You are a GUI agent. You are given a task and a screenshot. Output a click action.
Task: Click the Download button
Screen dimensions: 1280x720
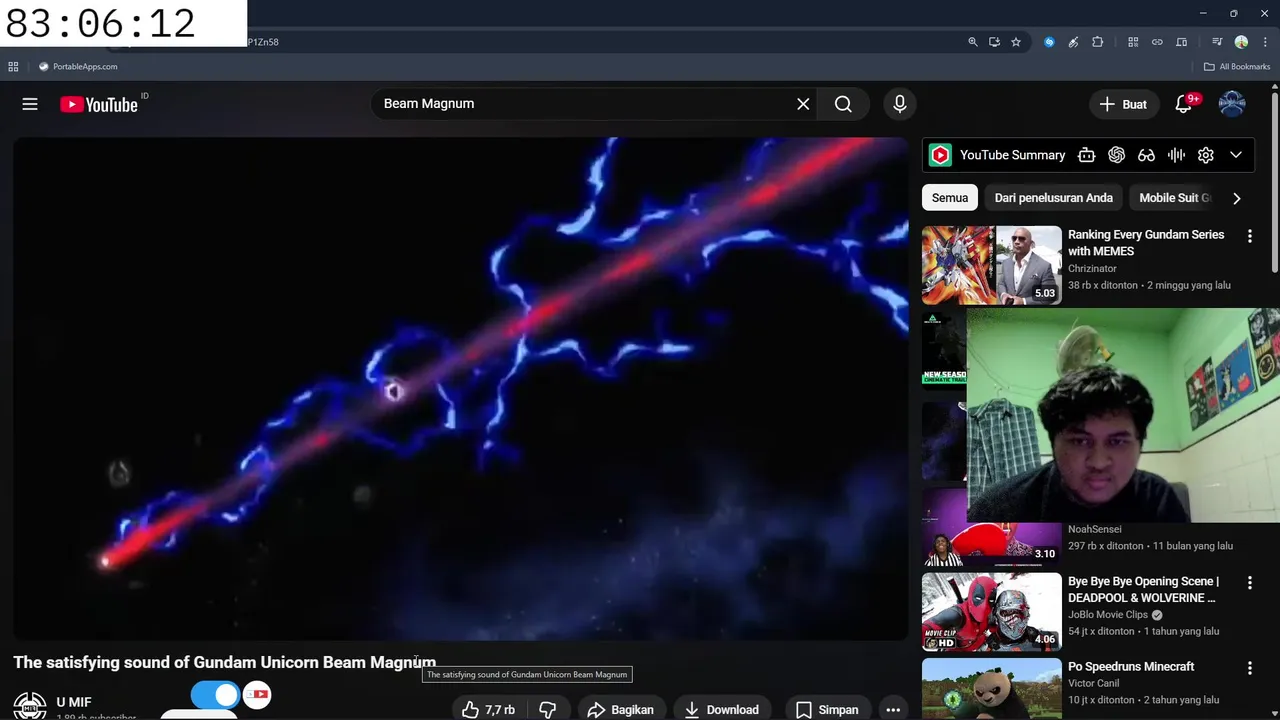[x=721, y=709]
